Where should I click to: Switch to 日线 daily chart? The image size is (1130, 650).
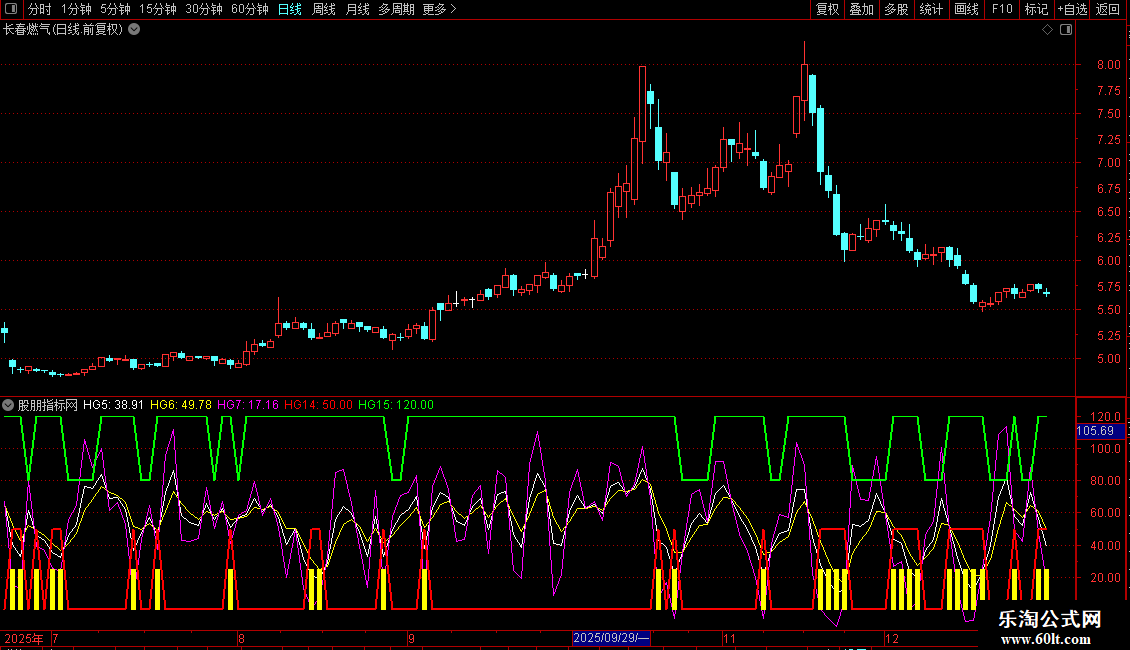[x=290, y=9]
